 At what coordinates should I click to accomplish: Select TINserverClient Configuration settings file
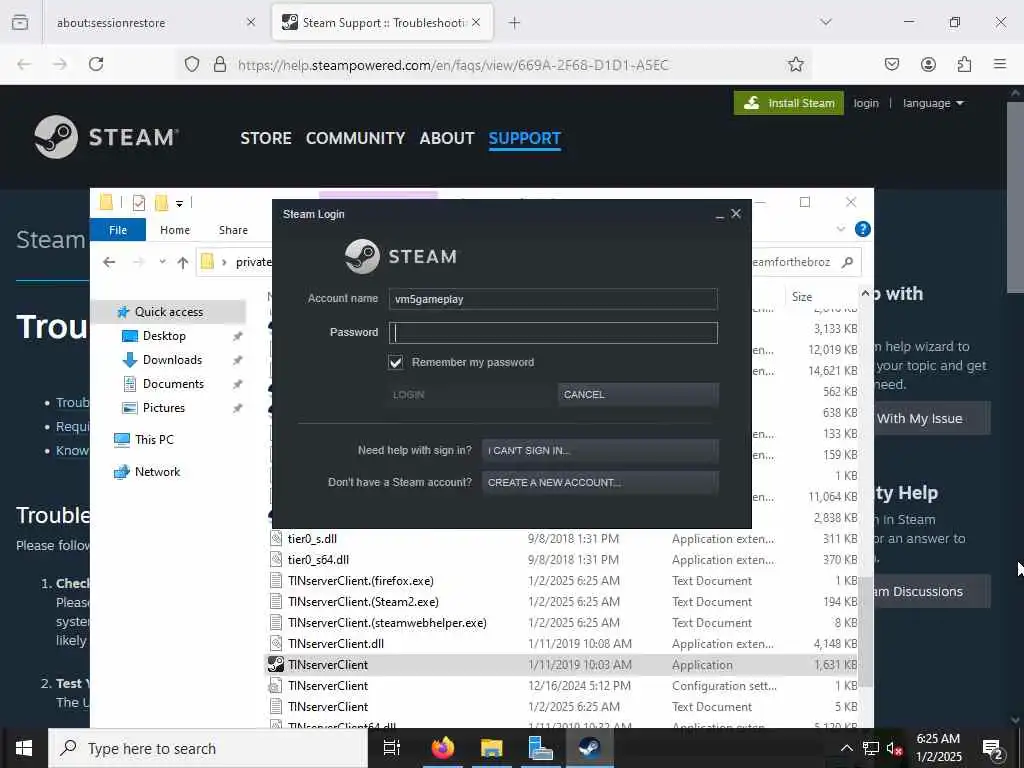click(328, 686)
